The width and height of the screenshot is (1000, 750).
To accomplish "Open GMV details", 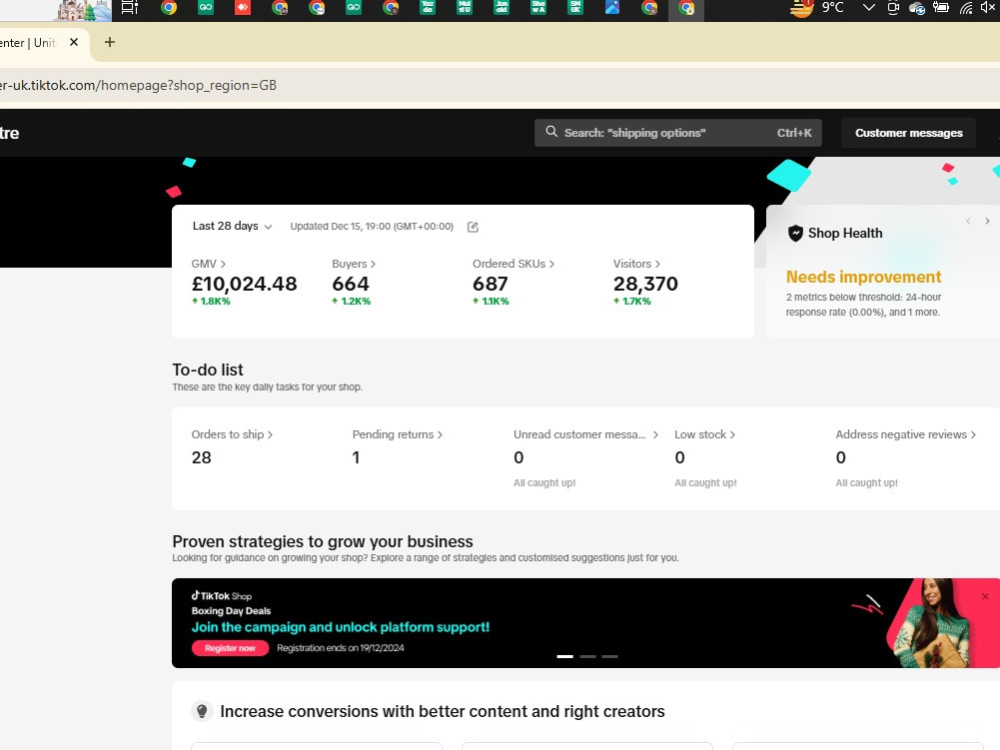I will (209, 264).
